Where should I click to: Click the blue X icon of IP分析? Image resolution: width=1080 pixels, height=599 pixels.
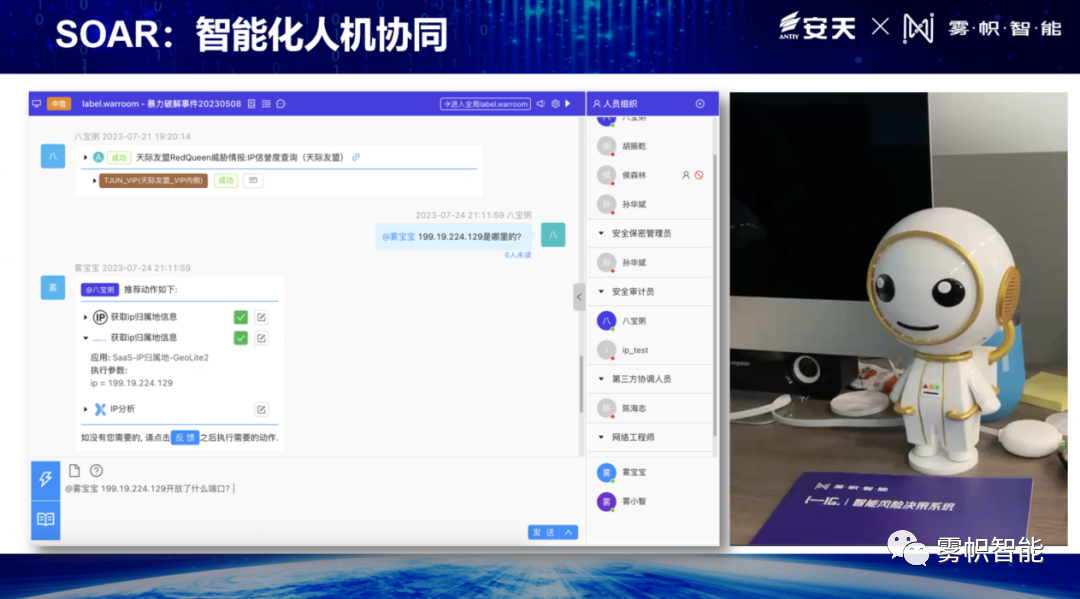101,409
